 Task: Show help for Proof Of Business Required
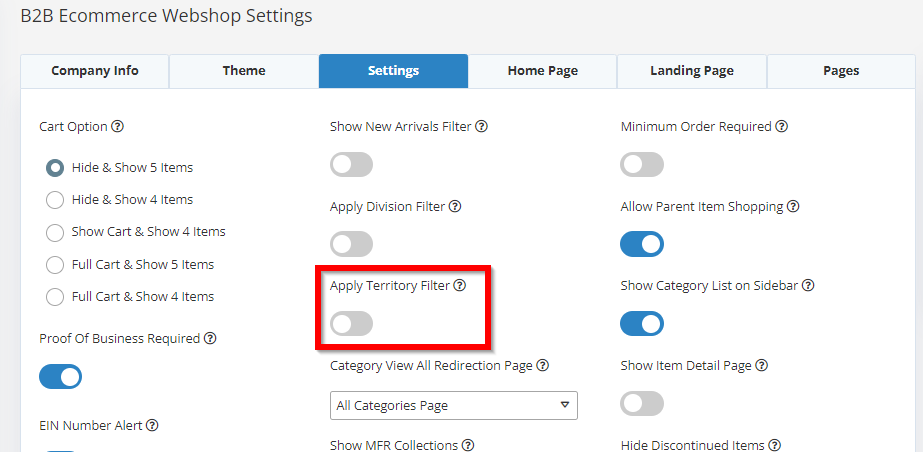[x=210, y=338]
